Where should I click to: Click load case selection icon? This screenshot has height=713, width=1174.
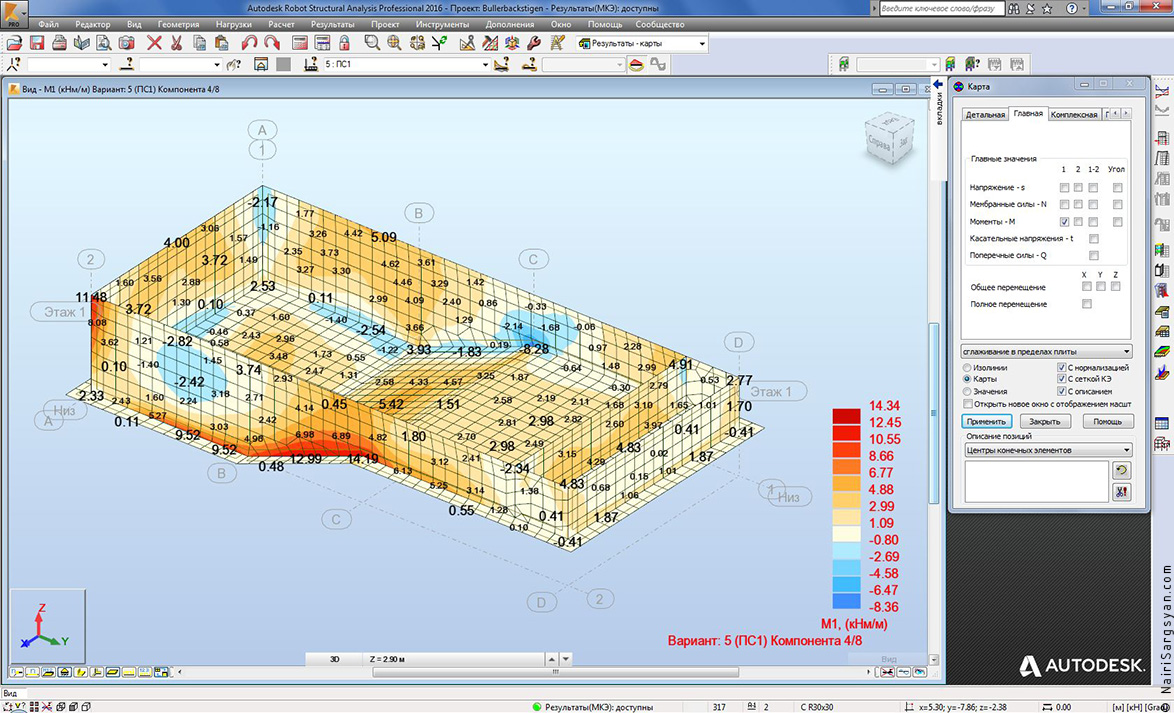point(309,64)
